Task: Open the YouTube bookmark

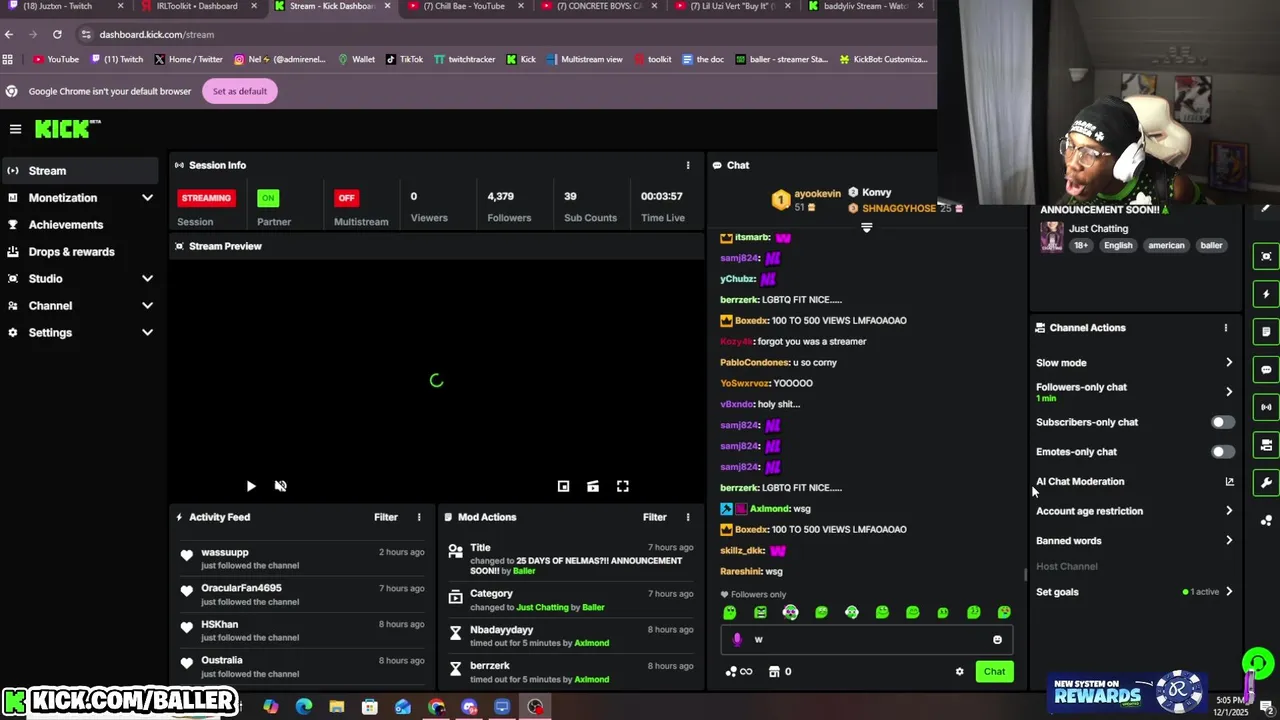Action: [55, 59]
